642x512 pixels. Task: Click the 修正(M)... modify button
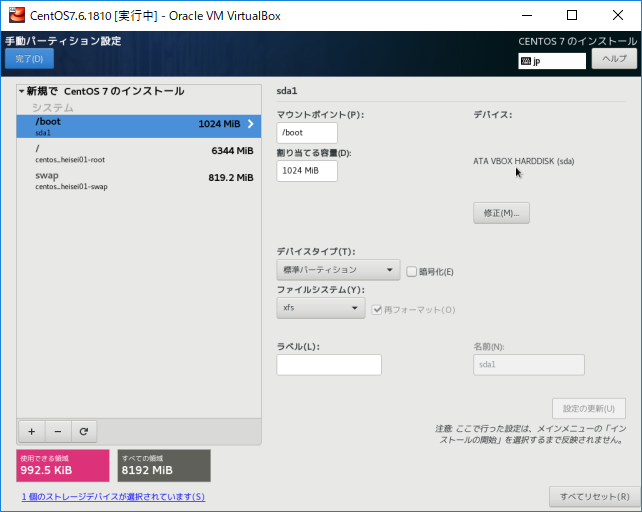501,213
